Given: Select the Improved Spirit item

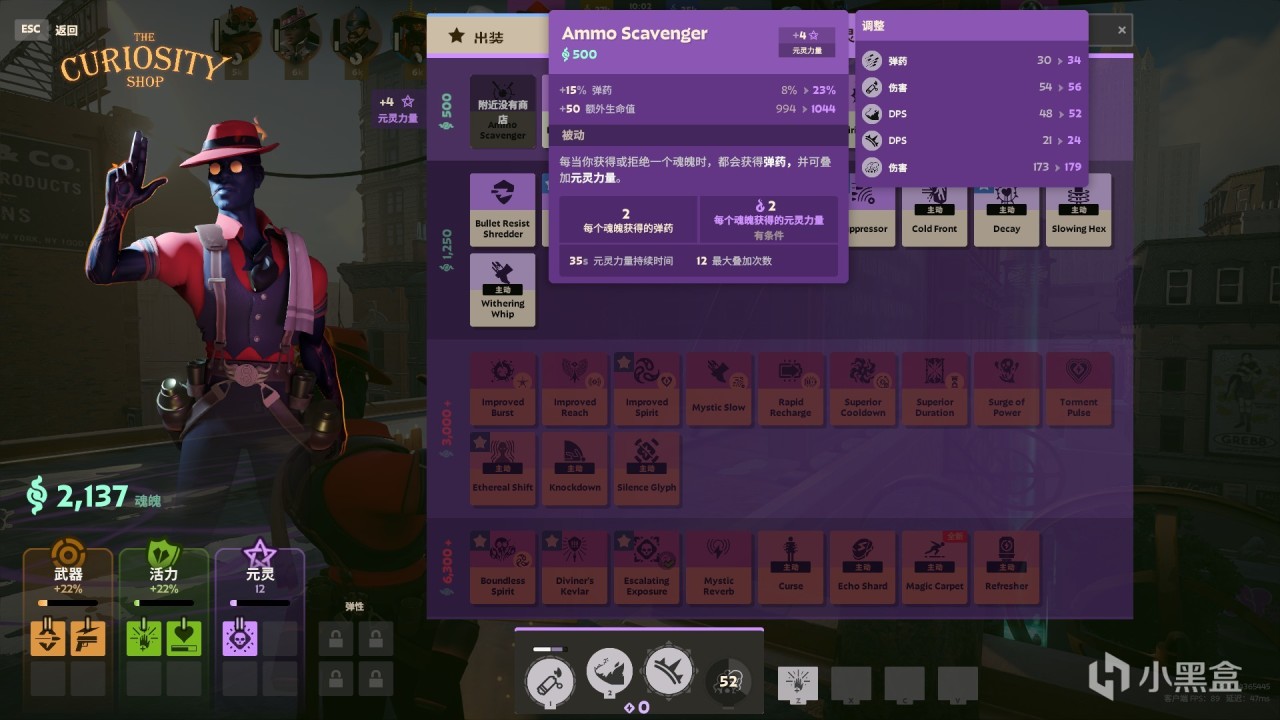Looking at the screenshot, I should (x=647, y=388).
